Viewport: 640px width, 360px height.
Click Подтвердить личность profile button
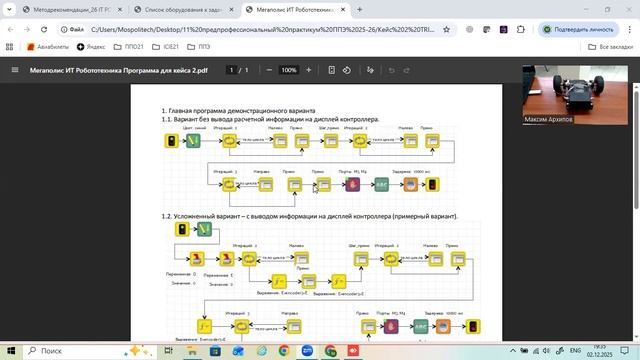pos(579,29)
